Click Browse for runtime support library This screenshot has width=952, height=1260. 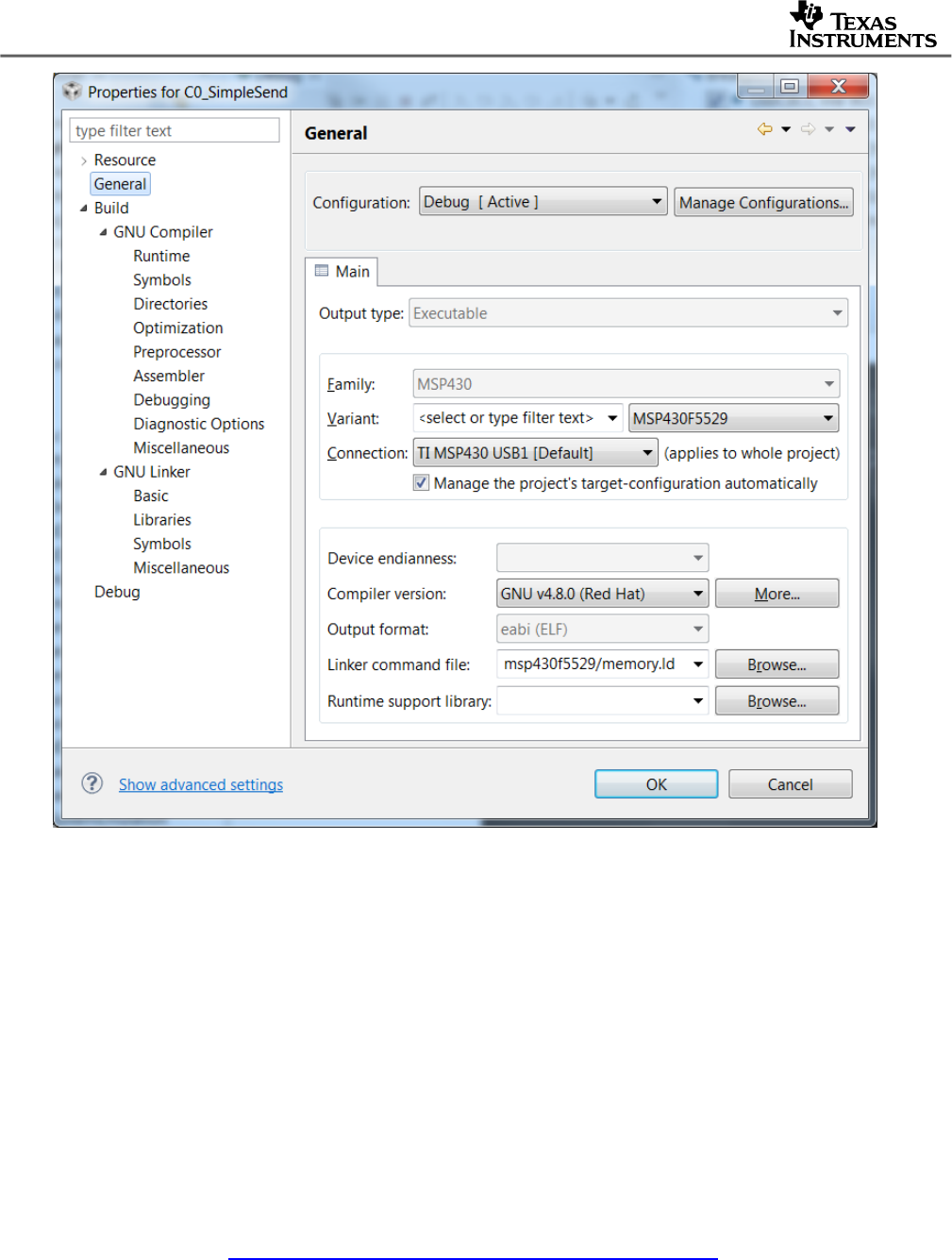[x=777, y=700]
